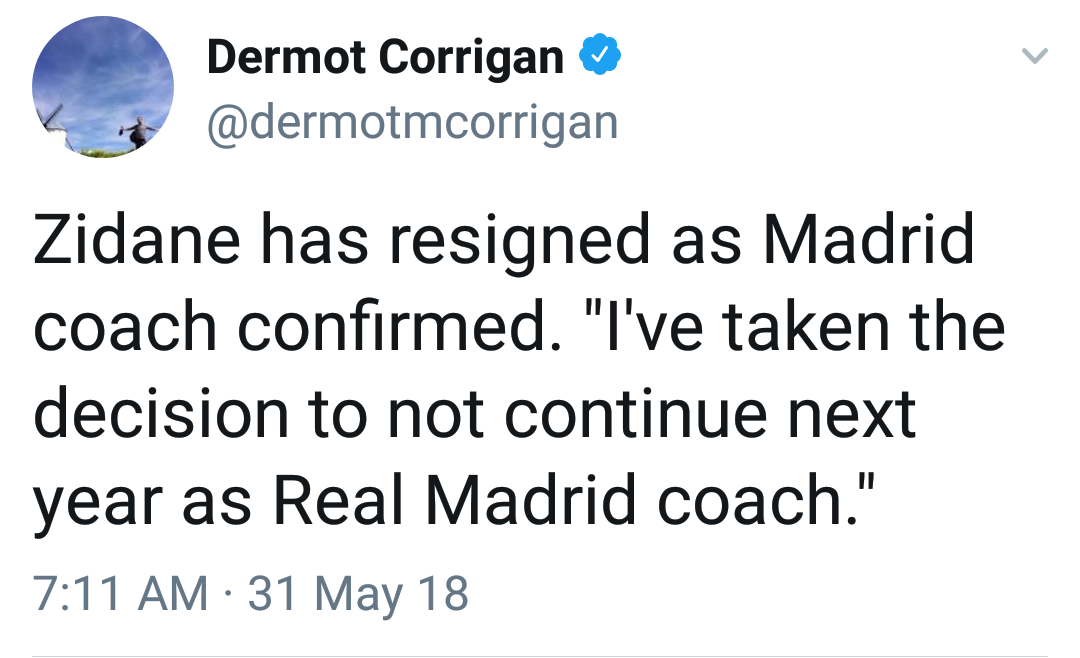Open Dermot Corrigan's profile picture
Viewport: 1080px width, 658px height.
(x=103, y=86)
